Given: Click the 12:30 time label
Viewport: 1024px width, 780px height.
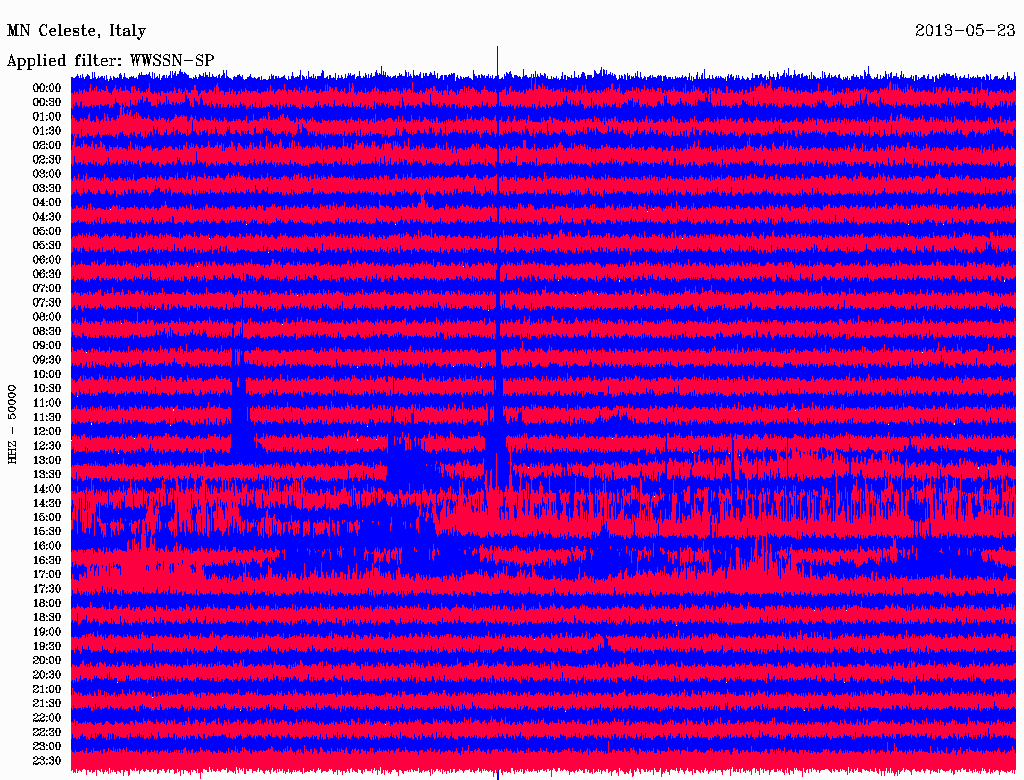Looking at the screenshot, I should (47, 446).
